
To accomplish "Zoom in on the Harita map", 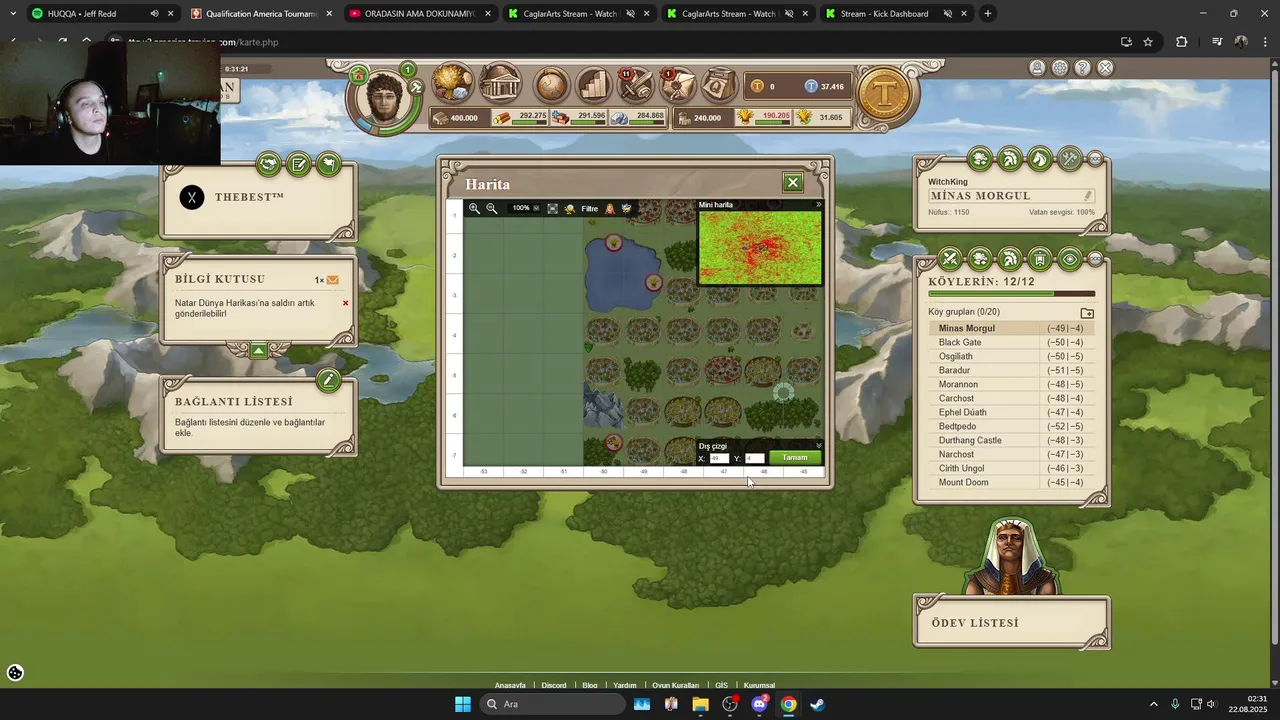I will [x=474, y=208].
